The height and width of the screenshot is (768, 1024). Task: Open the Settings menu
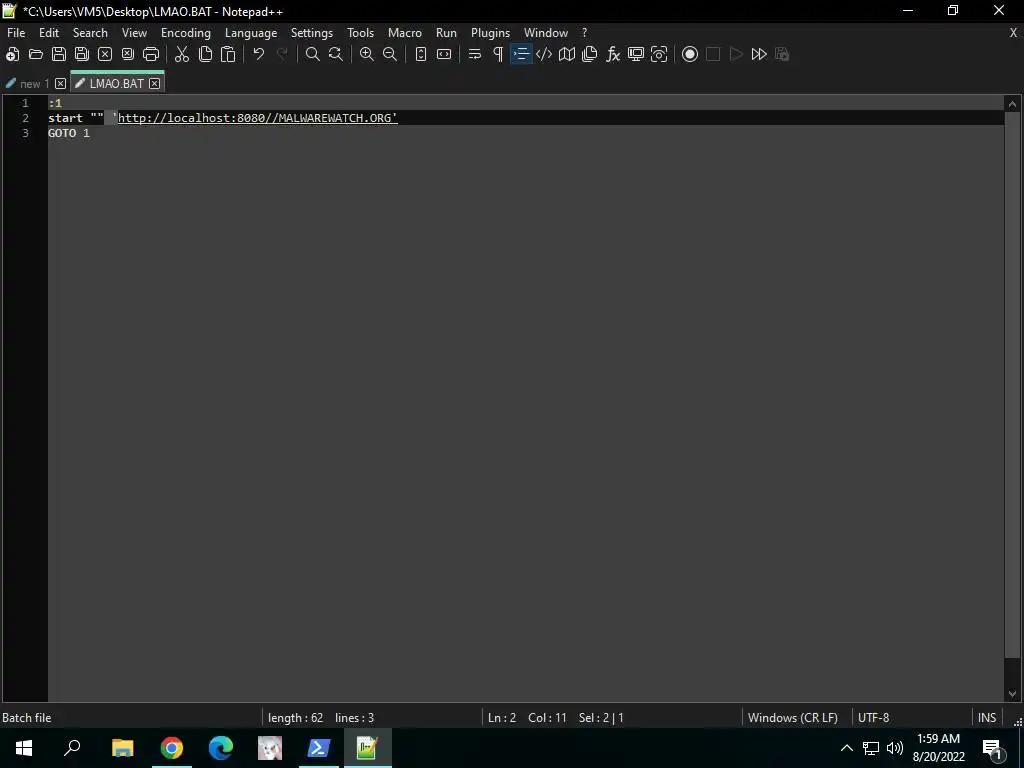pos(312,33)
